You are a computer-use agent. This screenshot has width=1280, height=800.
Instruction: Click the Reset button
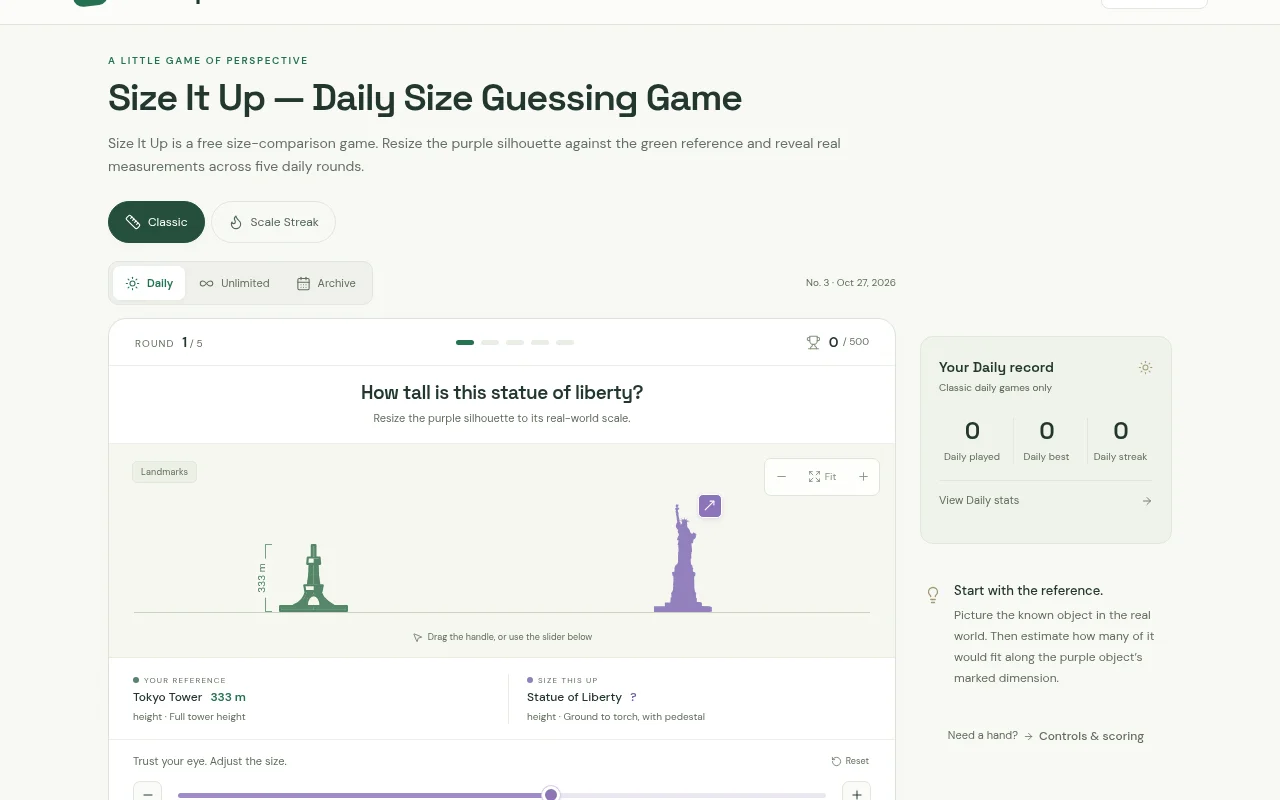coord(850,761)
